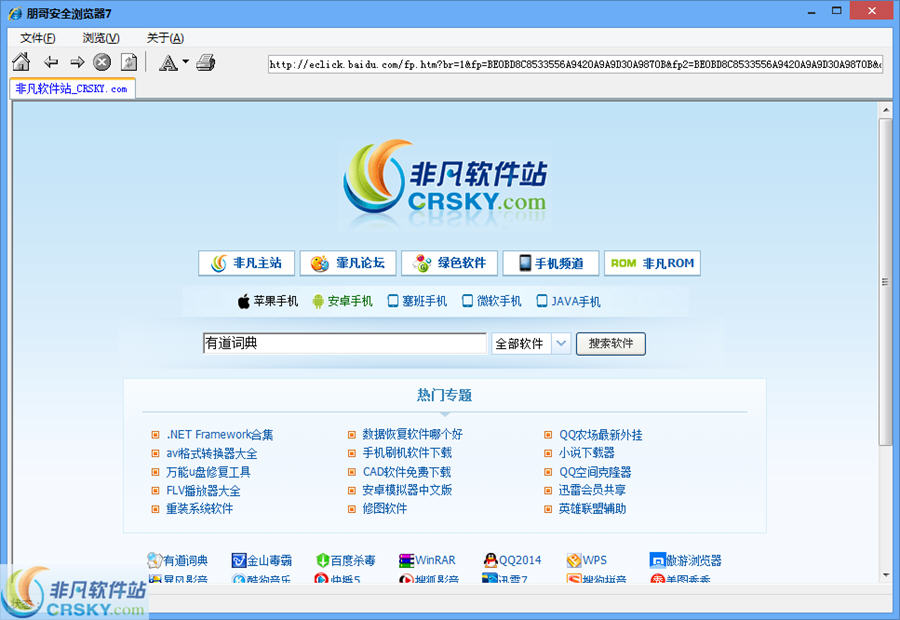900x620 pixels.
Task: Click the vertical scrollbar down arrow
Action: (x=886, y=575)
